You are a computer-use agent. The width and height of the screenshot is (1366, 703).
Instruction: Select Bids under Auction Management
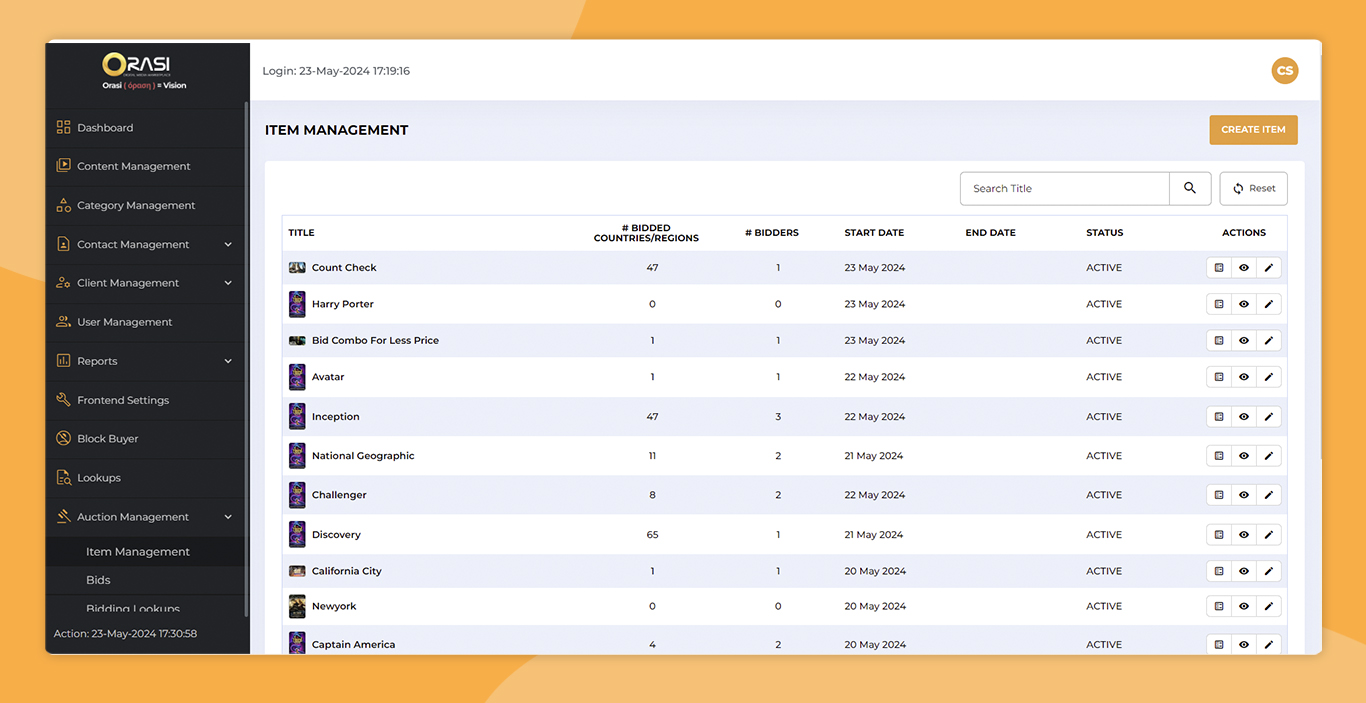[98, 580]
